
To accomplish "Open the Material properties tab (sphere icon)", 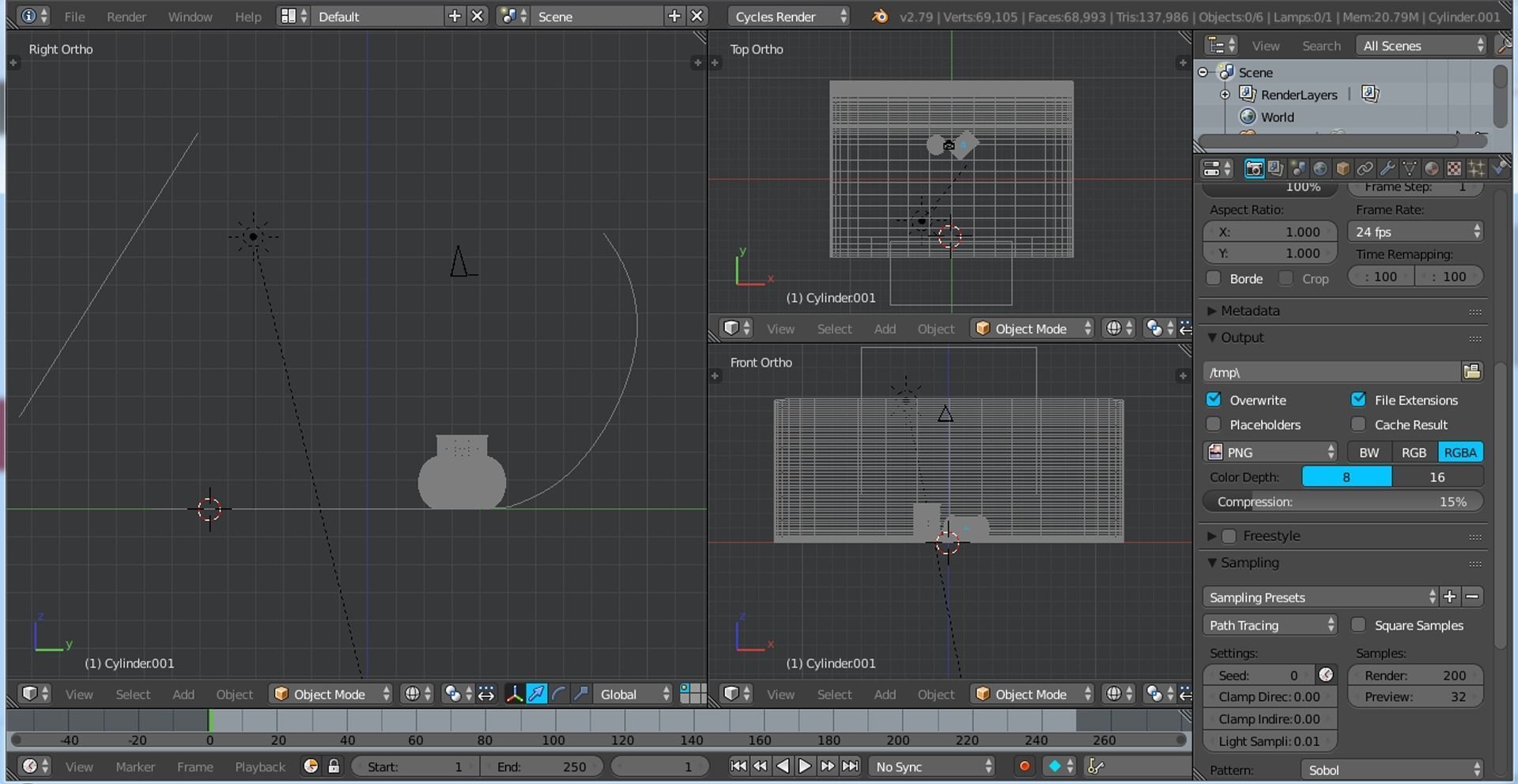I will point(1431,169).
